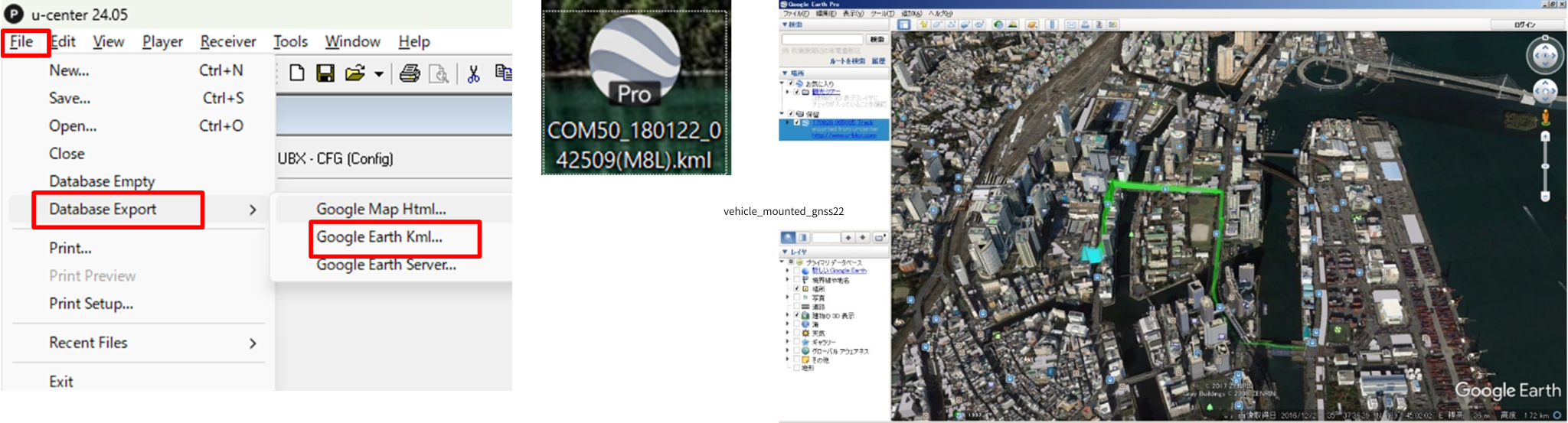Toggle the imported Track checkbox in Places

tap(796, 122)
